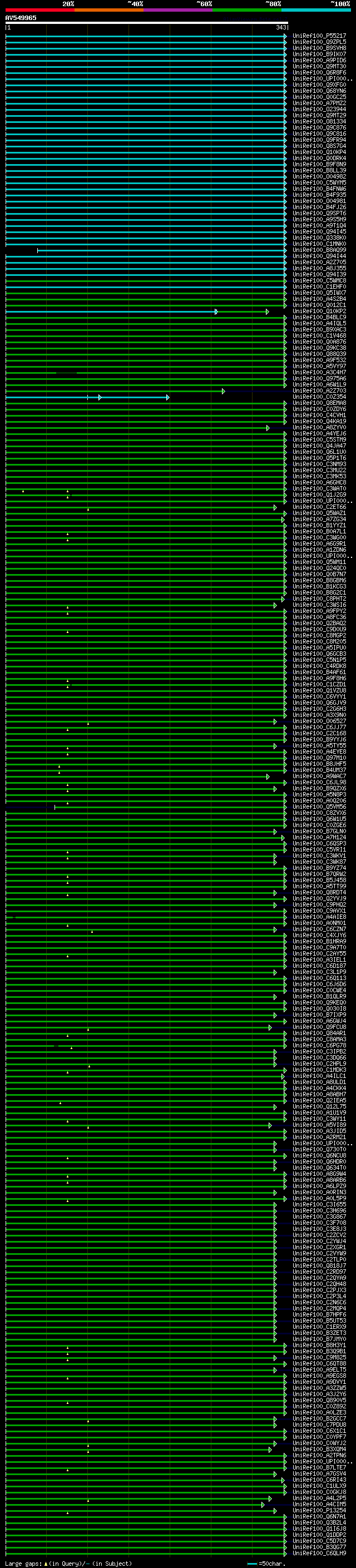Select hit label UniRef100_C1V468
The height and width of the screenshot is (1568, 356).
pyautogui.click(x=319, y=335)
